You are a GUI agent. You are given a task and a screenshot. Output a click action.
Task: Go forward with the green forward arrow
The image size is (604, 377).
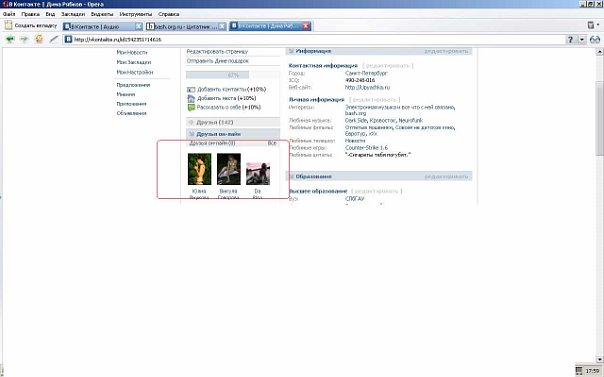[x=24, y=39]
